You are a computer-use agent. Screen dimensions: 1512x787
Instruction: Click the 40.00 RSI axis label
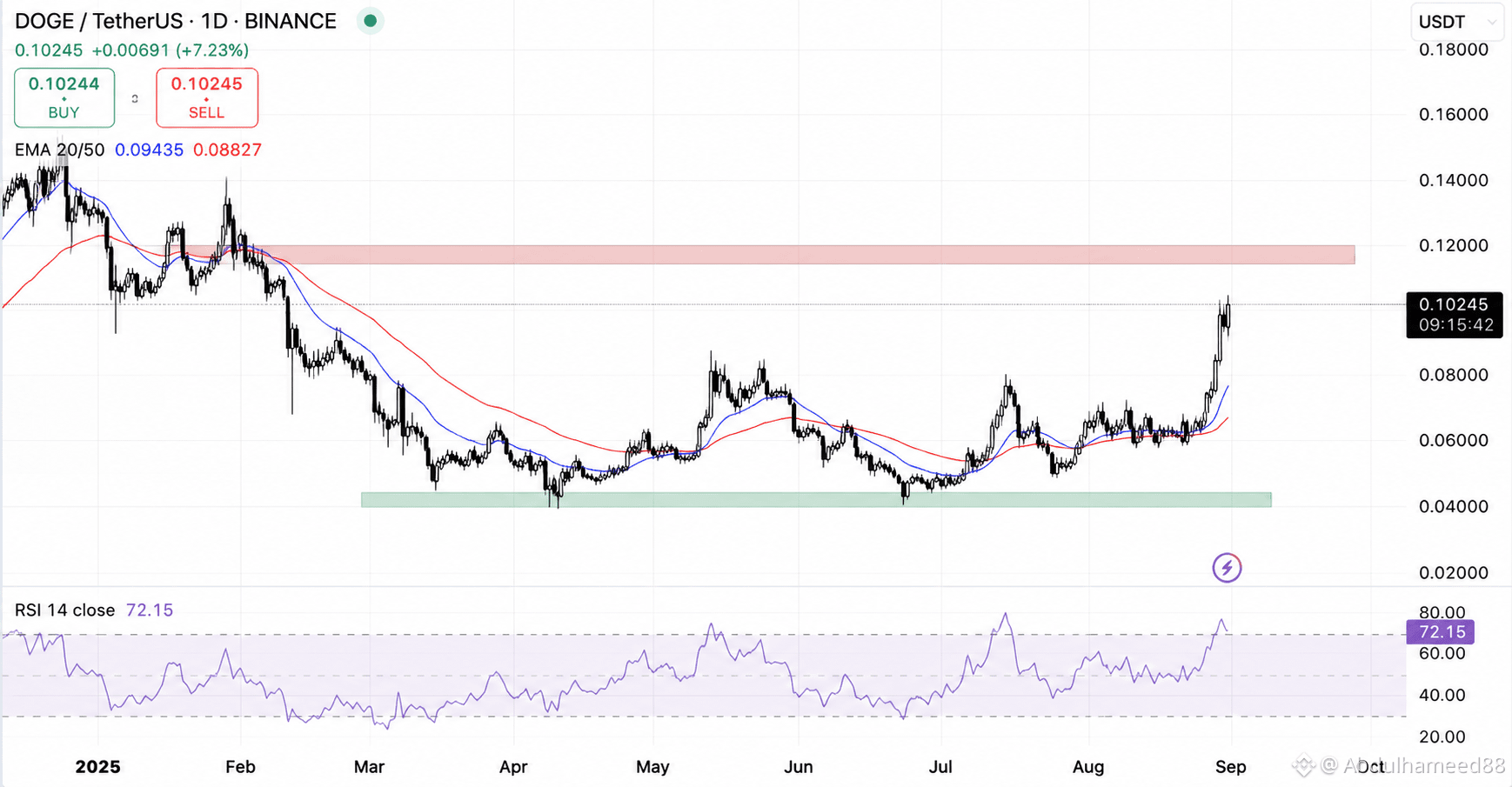[x=1442, y=696]
